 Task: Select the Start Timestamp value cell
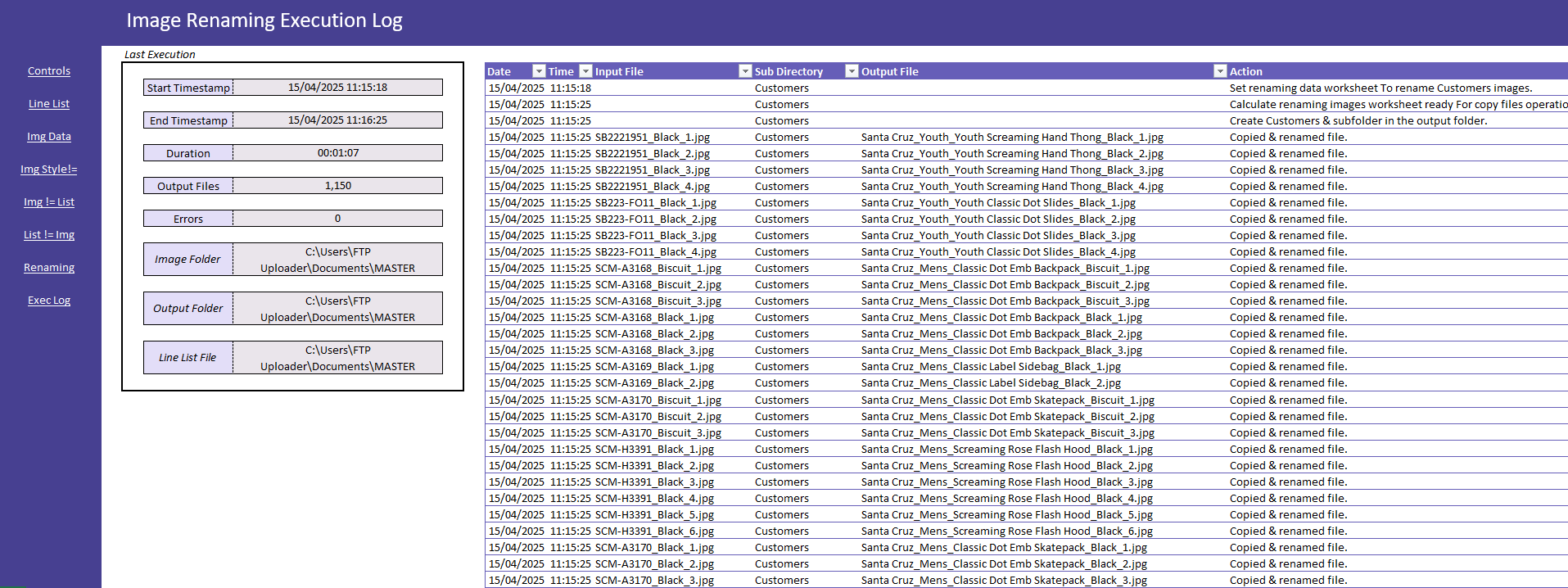[x=337, y=88]
